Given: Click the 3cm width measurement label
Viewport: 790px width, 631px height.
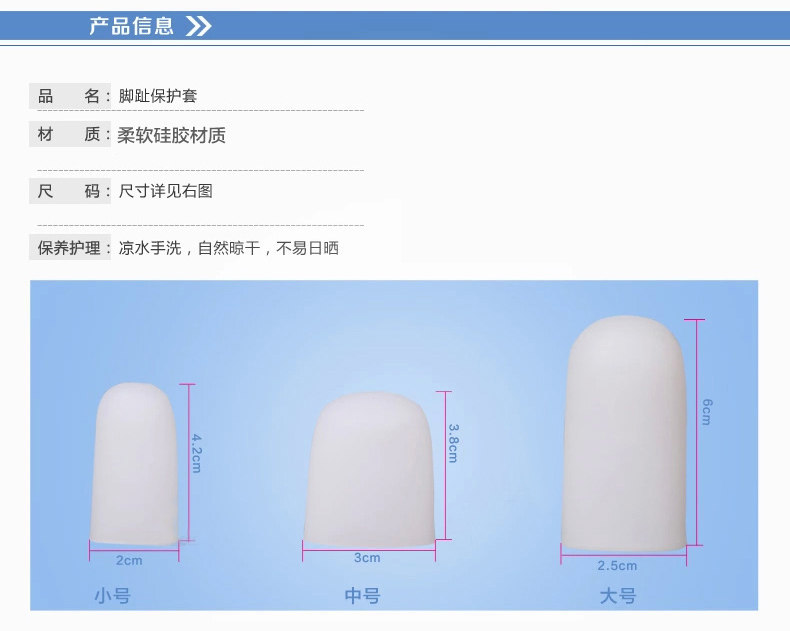Looking at the screenshot, I should click(x=367, y=558).
